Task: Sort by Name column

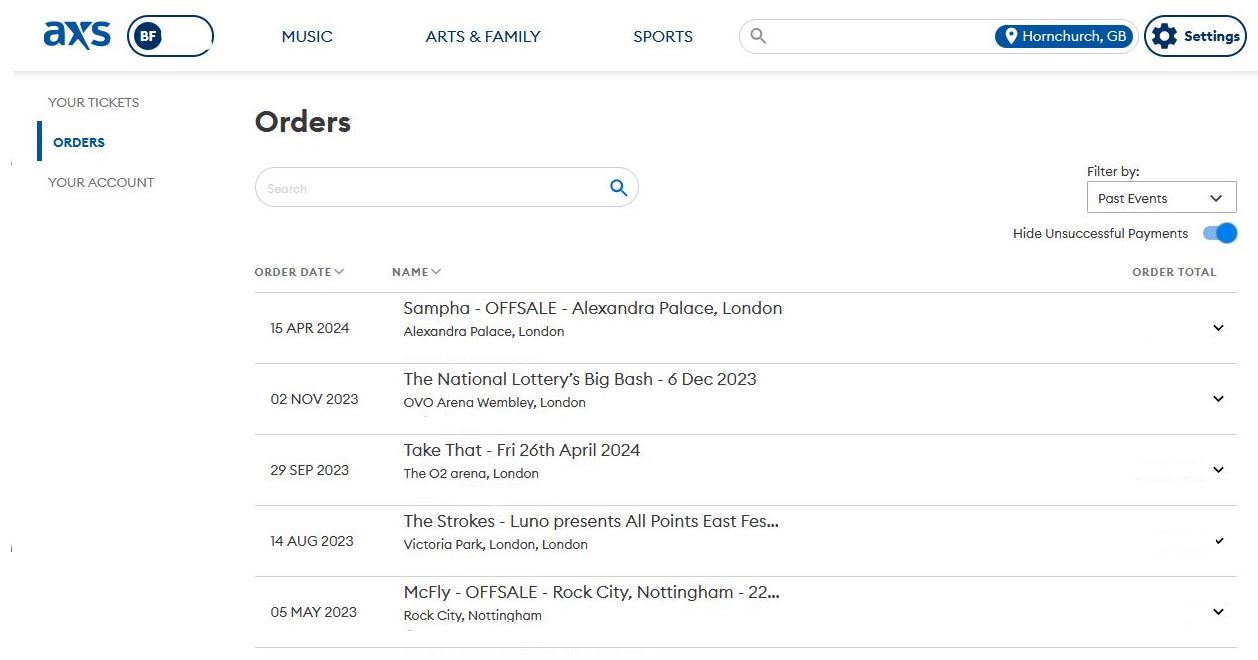Action: click(416, 272)
